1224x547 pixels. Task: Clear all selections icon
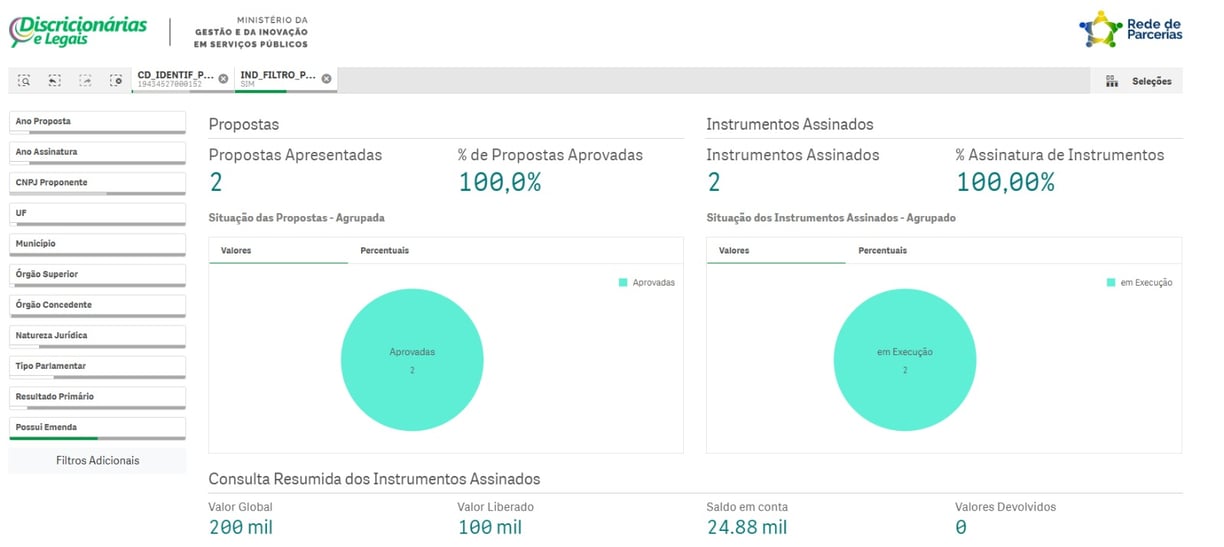(117, 80)
